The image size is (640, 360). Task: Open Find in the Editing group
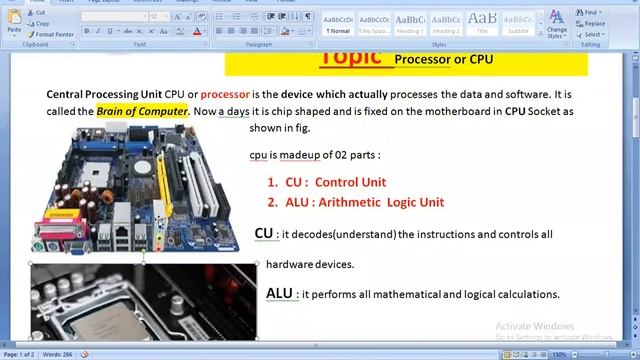589,13
